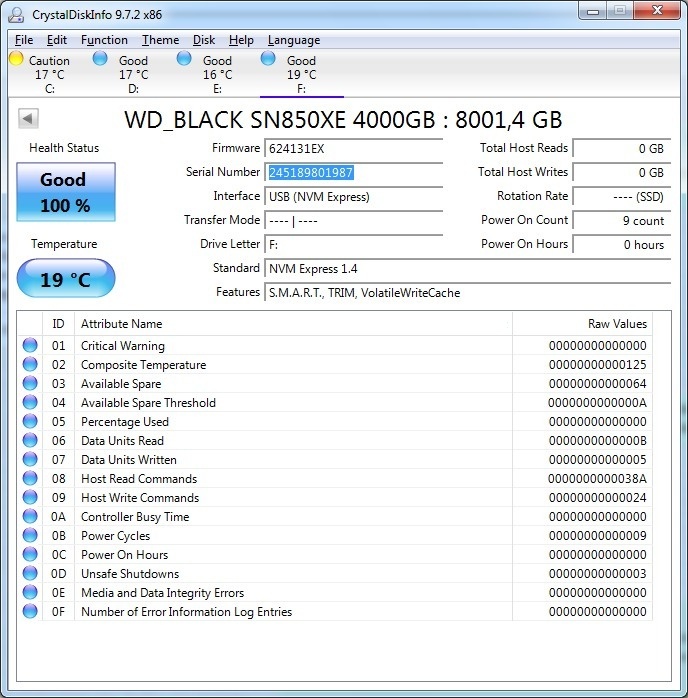Click the Power On Count value 9 count
This screenshot has width=688, height=698.
point(622,220)
